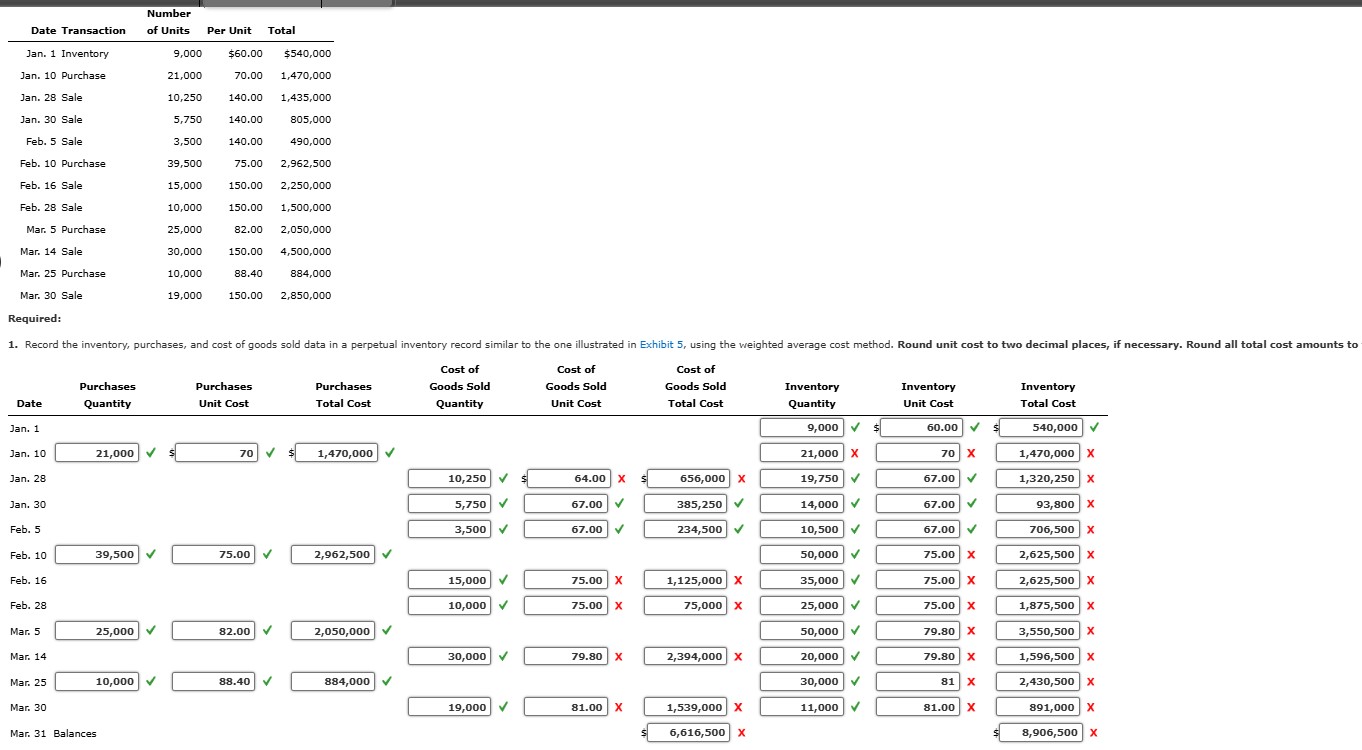Click the '$1,435,000' Jan. 28 Sale total
This screenshot has height=750, width=1362.
pos(306,98)
